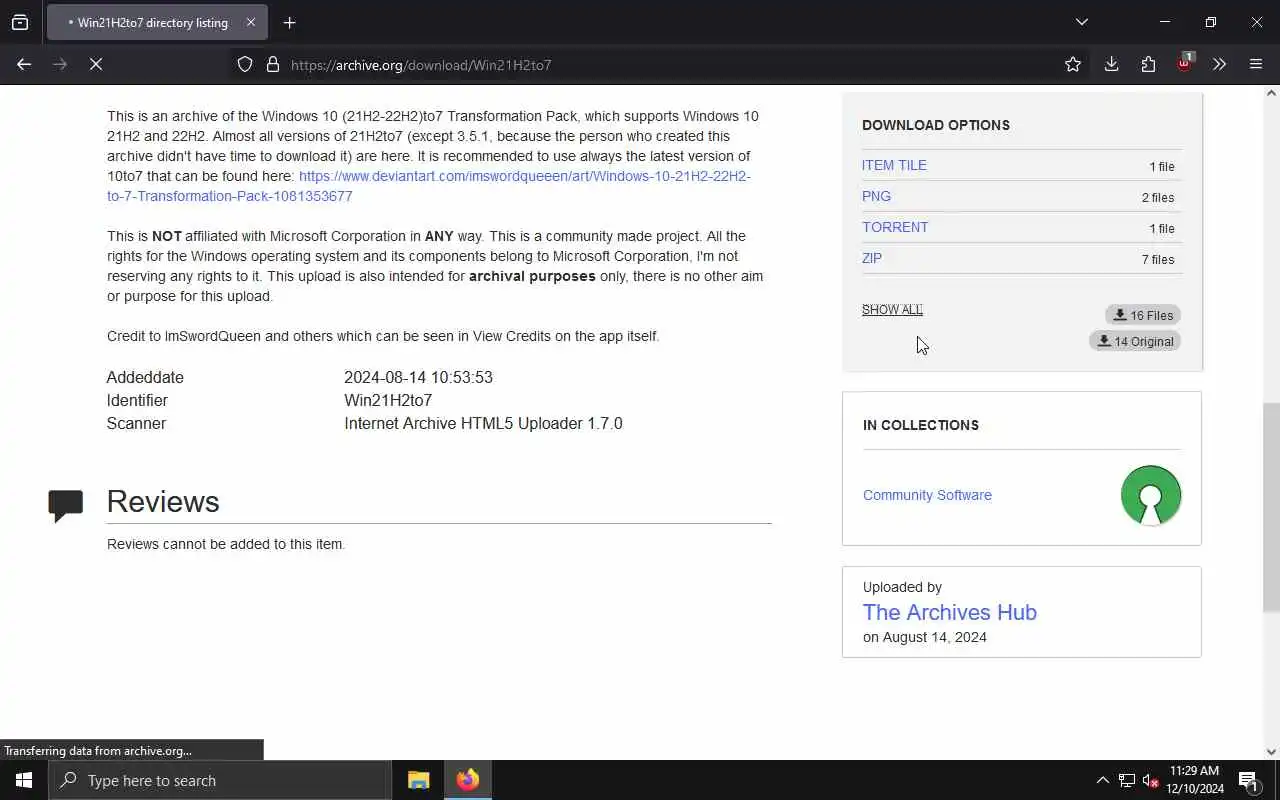Open the Extensions puzzle icon

(1148, 64)
